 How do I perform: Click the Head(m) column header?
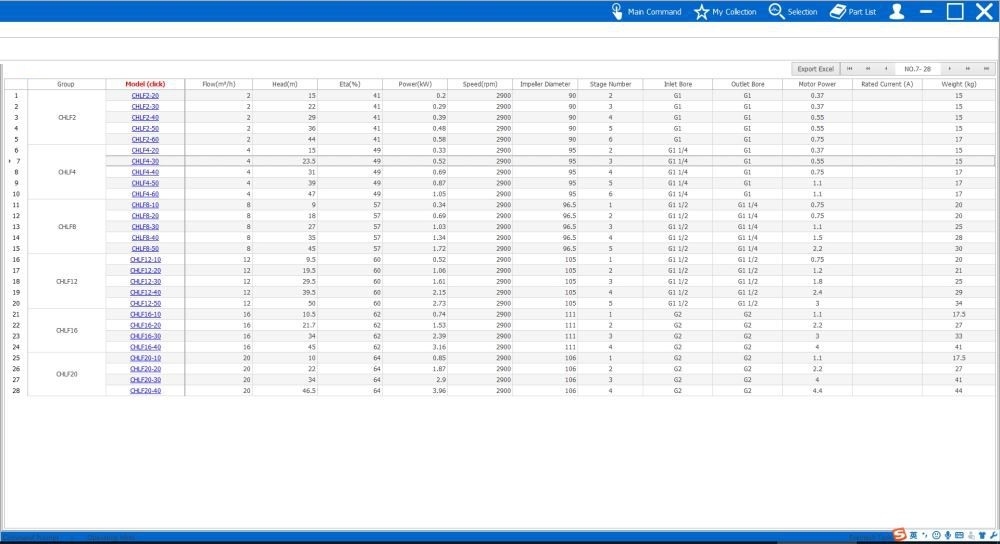pos(285,84)
